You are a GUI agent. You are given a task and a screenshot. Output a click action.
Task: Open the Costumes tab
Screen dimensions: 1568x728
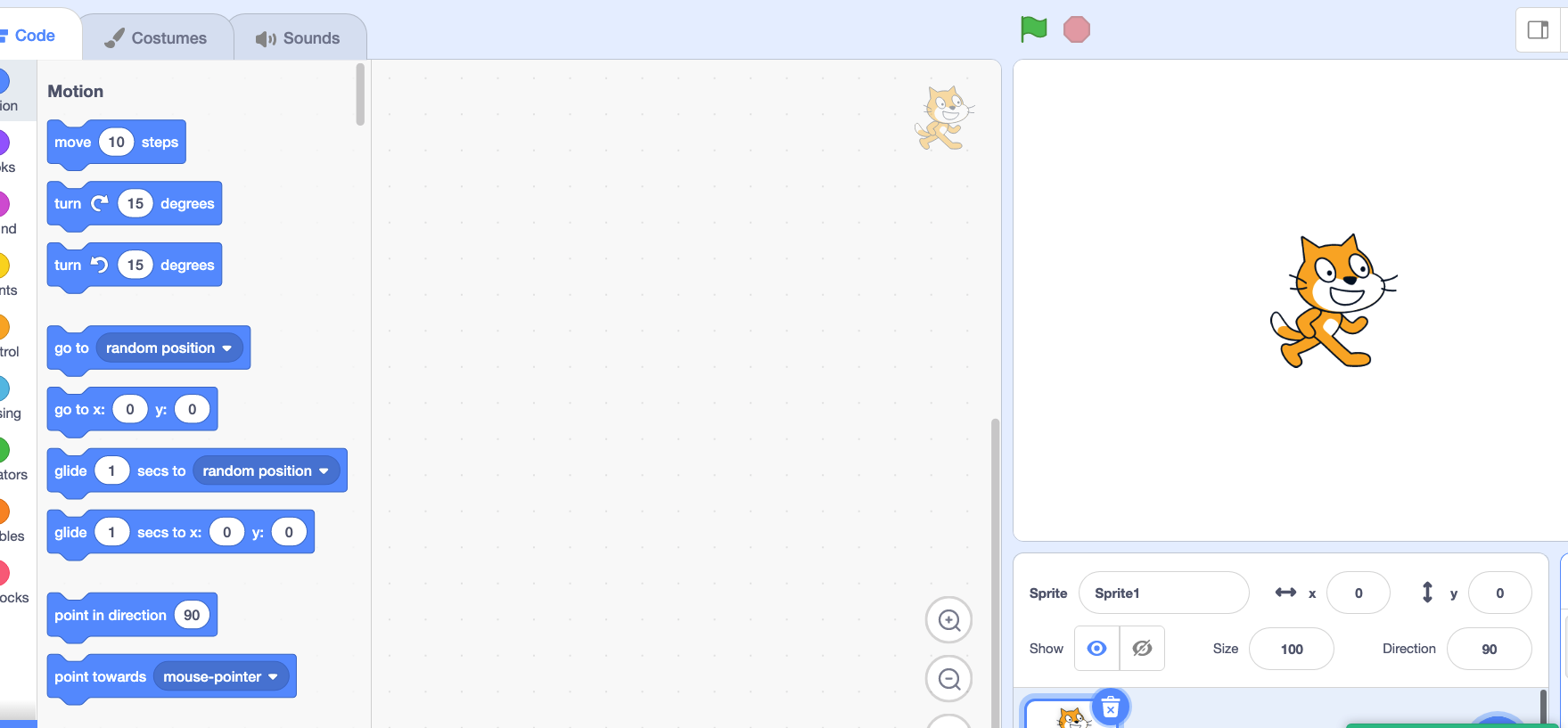click(x=157, y=38)
